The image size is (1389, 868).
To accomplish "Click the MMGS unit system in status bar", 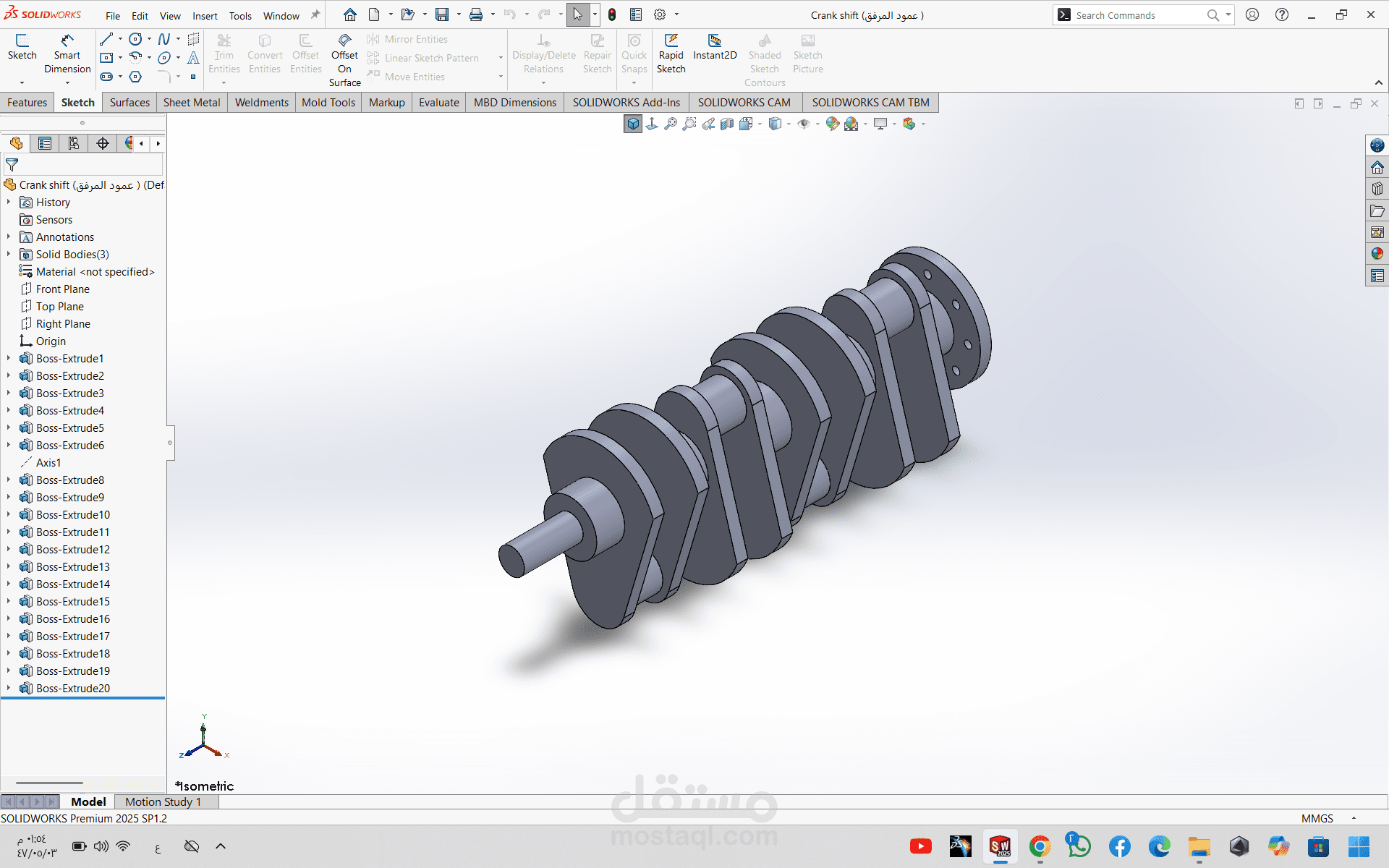I will (1317, 818).
